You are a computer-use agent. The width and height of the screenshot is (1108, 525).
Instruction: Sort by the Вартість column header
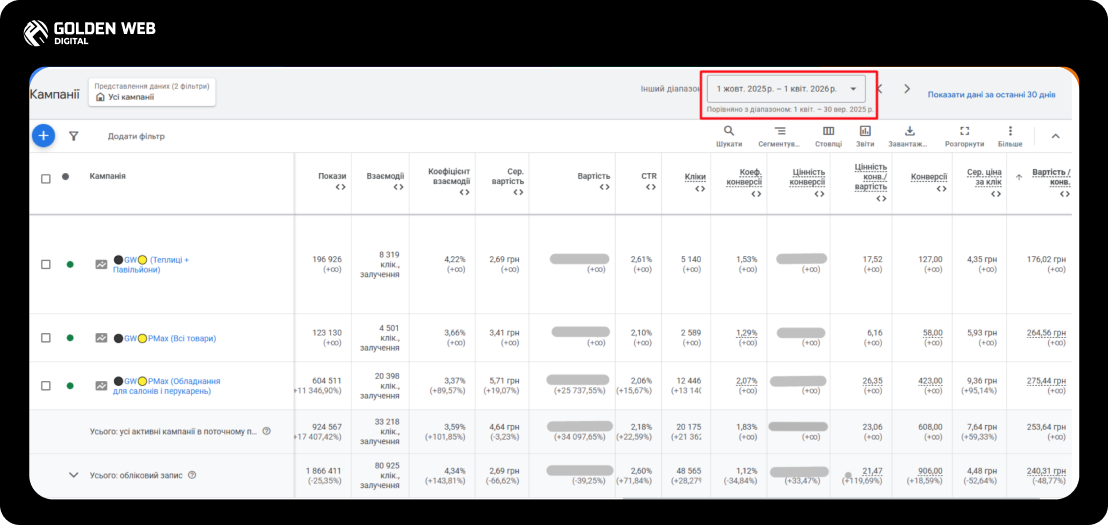tap(593, 176)
